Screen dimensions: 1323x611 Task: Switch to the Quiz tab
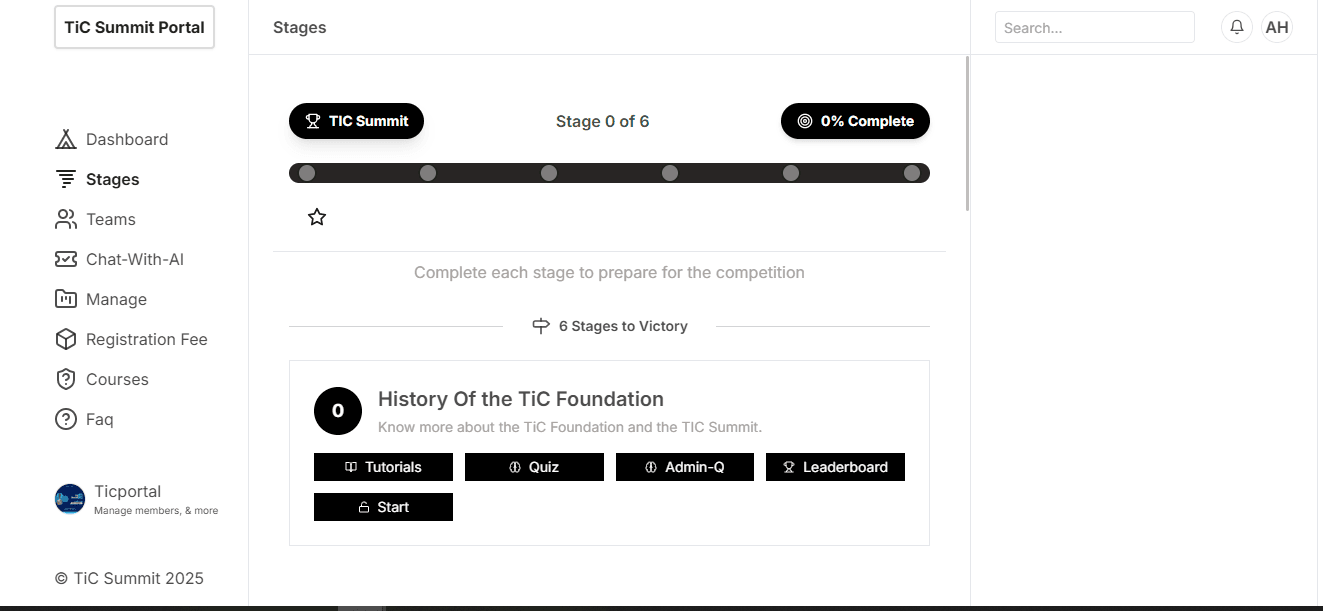(x=534, y=467)
